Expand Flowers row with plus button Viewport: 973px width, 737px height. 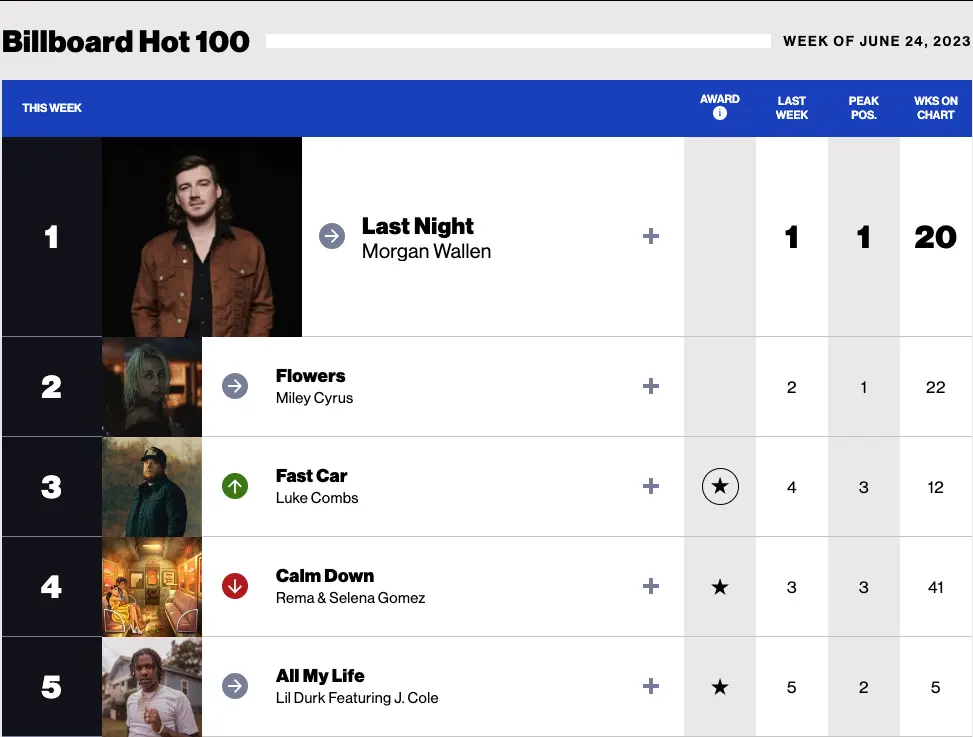[651, 386]
